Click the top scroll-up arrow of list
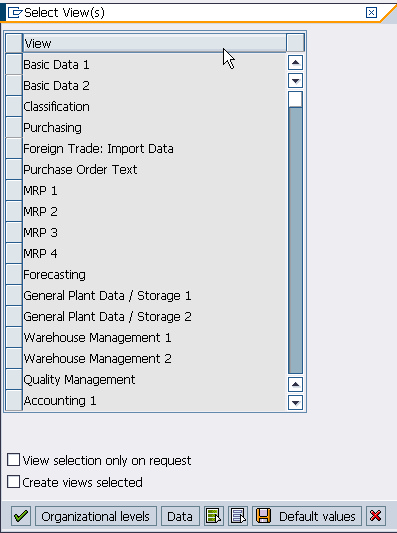Image resolution: width=397 pixels, height=533 pixels. tap(295, 63)
